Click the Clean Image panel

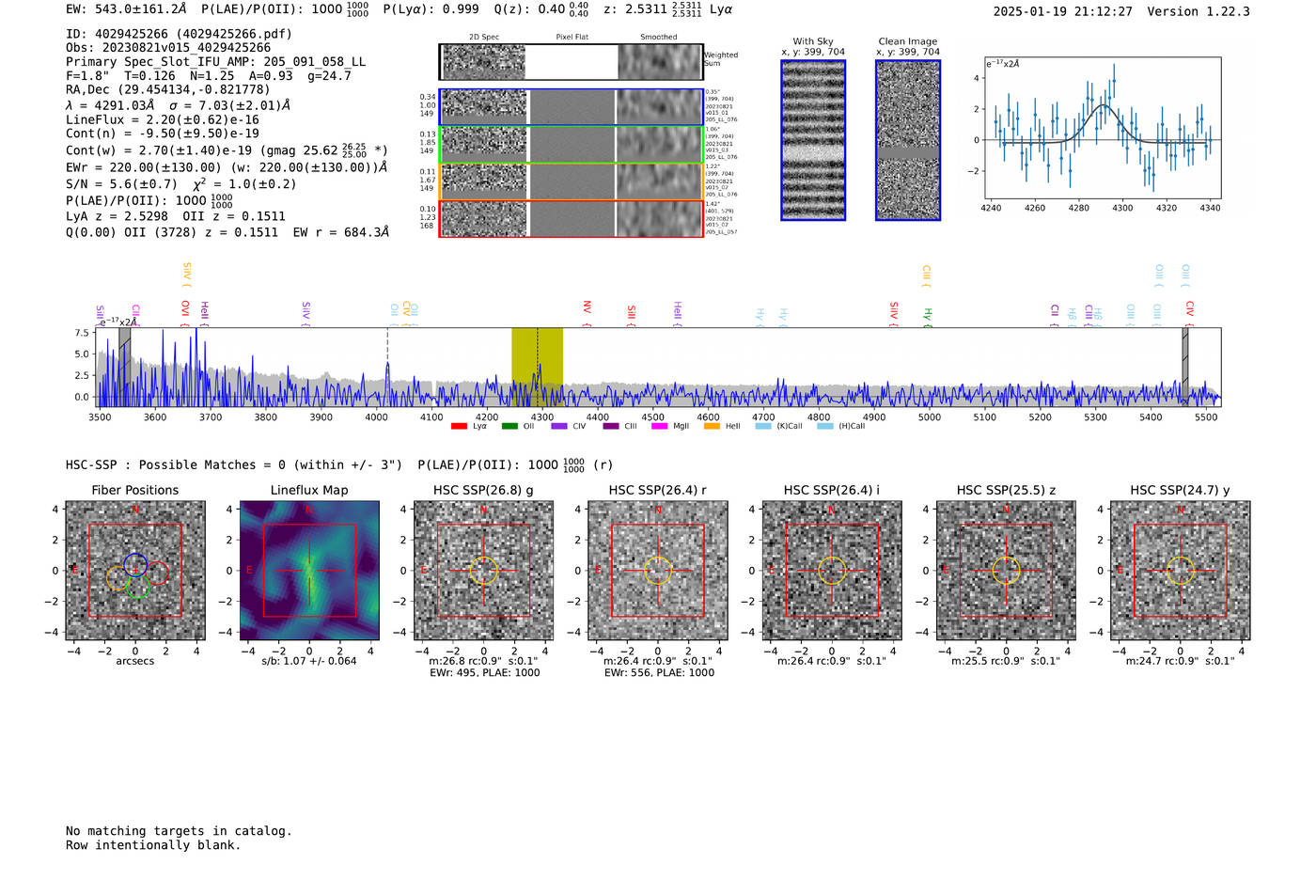click(x=908, y=140)
